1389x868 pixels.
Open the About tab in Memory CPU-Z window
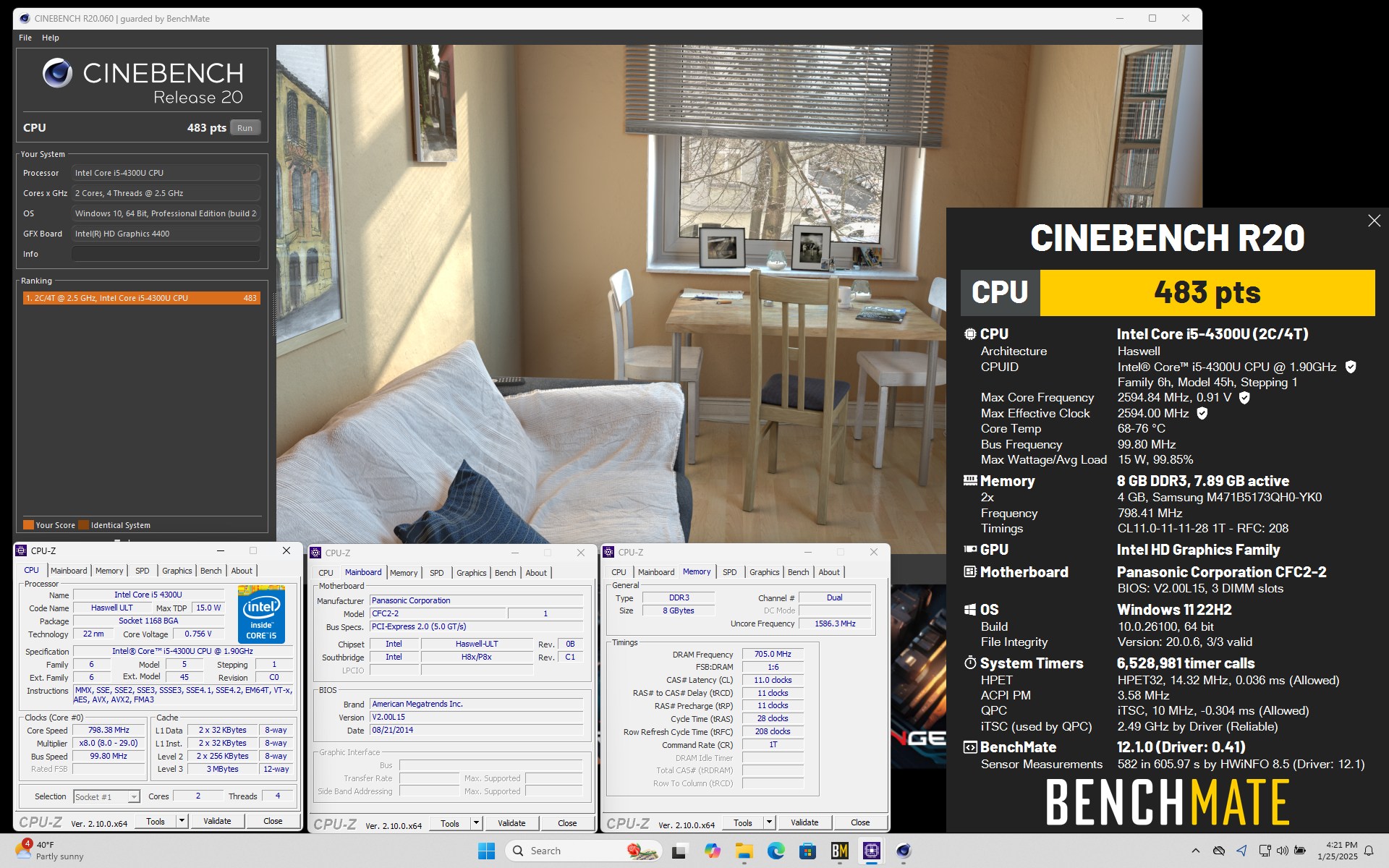tap(829, 572)
